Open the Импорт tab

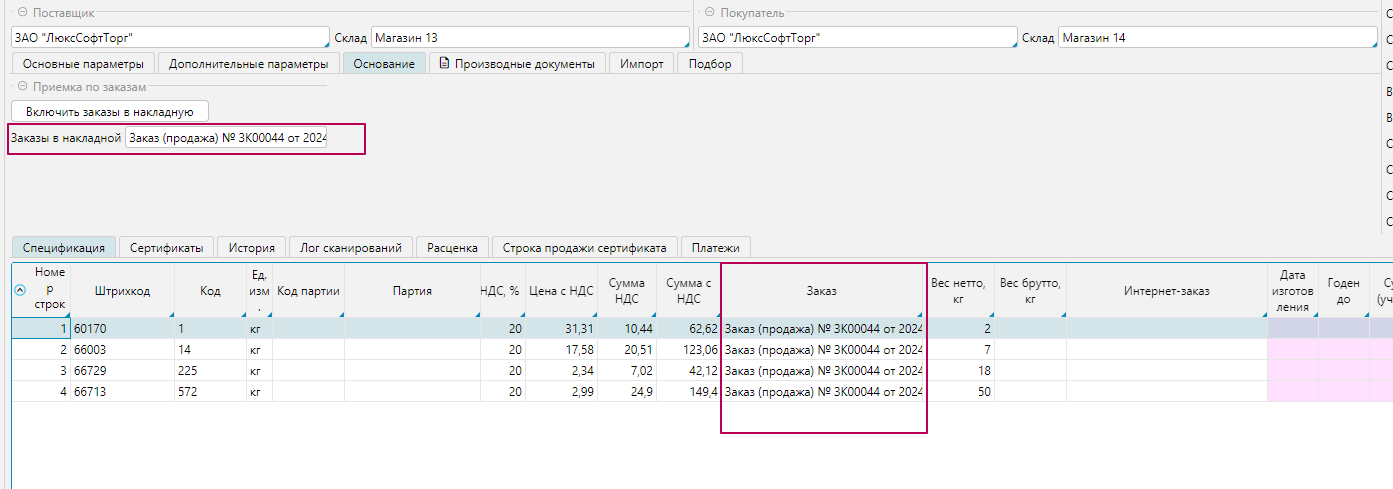641,64
